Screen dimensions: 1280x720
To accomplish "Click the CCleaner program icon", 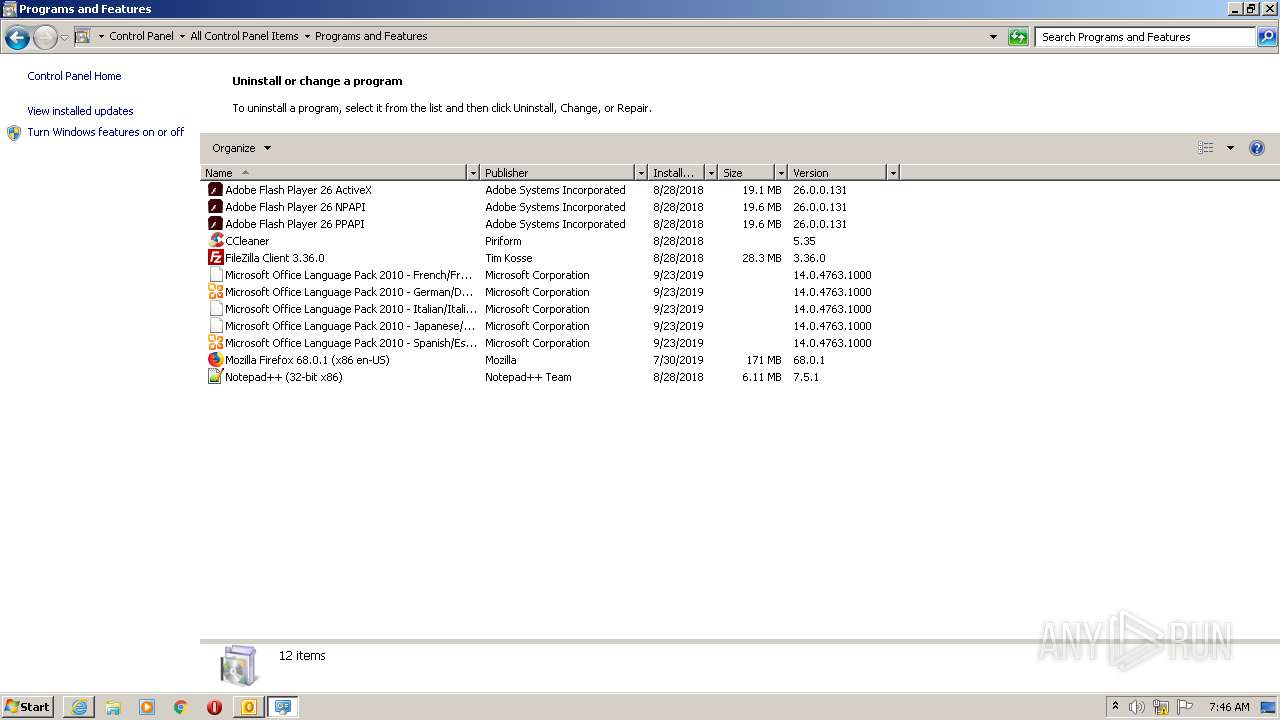I will (215, 241).
